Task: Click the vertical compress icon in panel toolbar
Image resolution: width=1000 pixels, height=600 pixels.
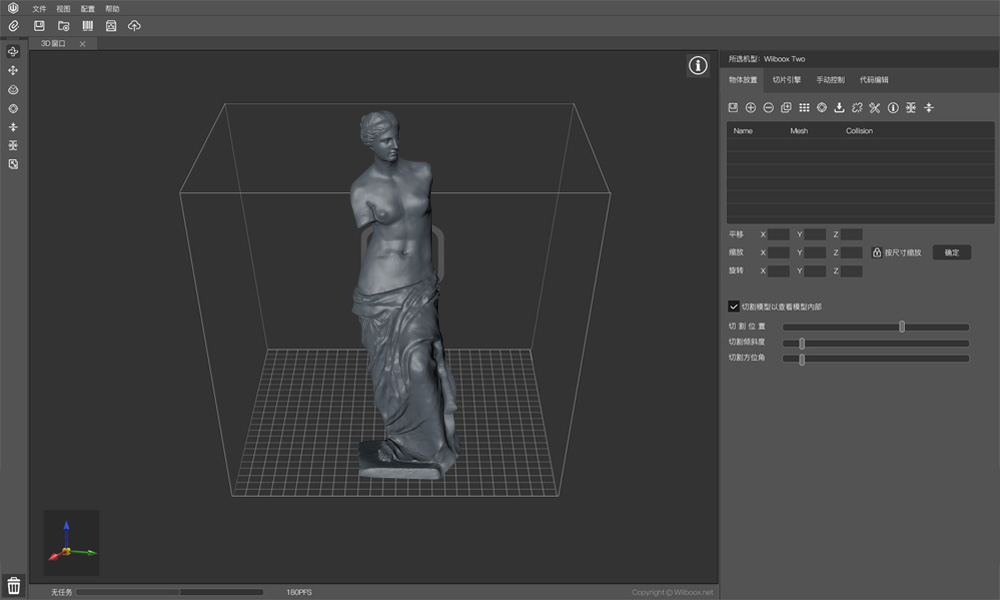Action: [x=929, y=108]
